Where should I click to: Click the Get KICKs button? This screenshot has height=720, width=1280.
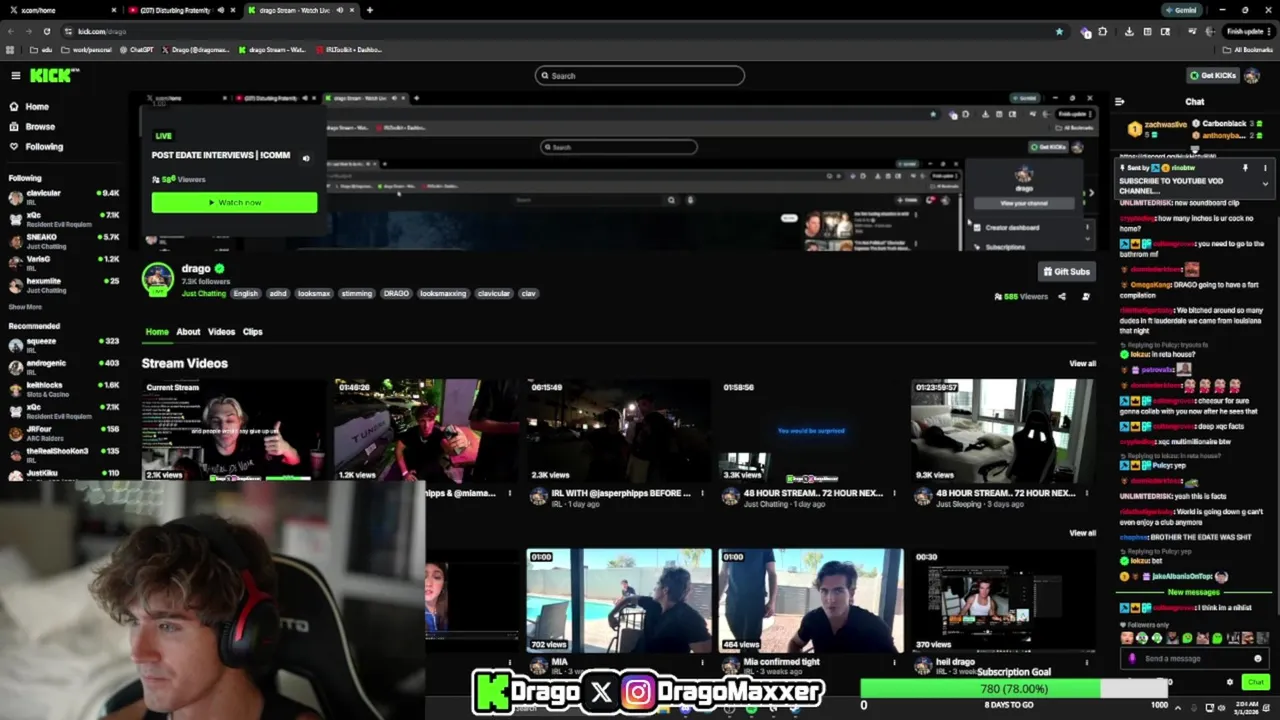click(1212, 76)
